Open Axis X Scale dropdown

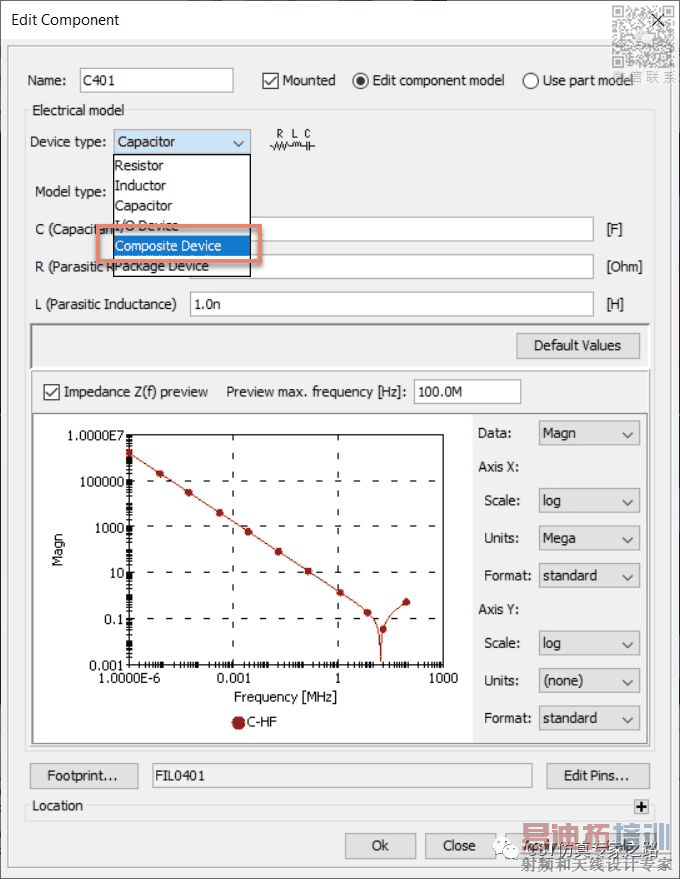pos(589,501)
